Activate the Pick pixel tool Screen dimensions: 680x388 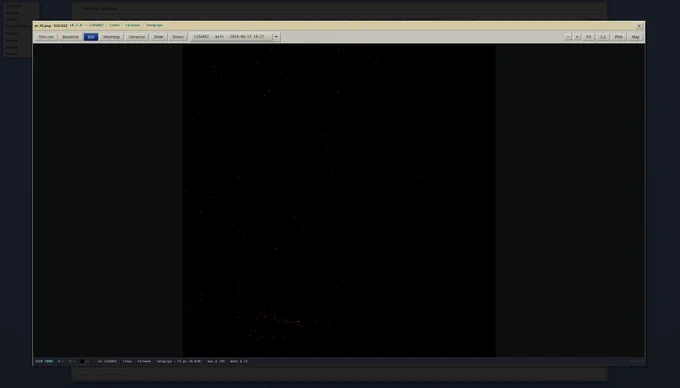point(618,37)
